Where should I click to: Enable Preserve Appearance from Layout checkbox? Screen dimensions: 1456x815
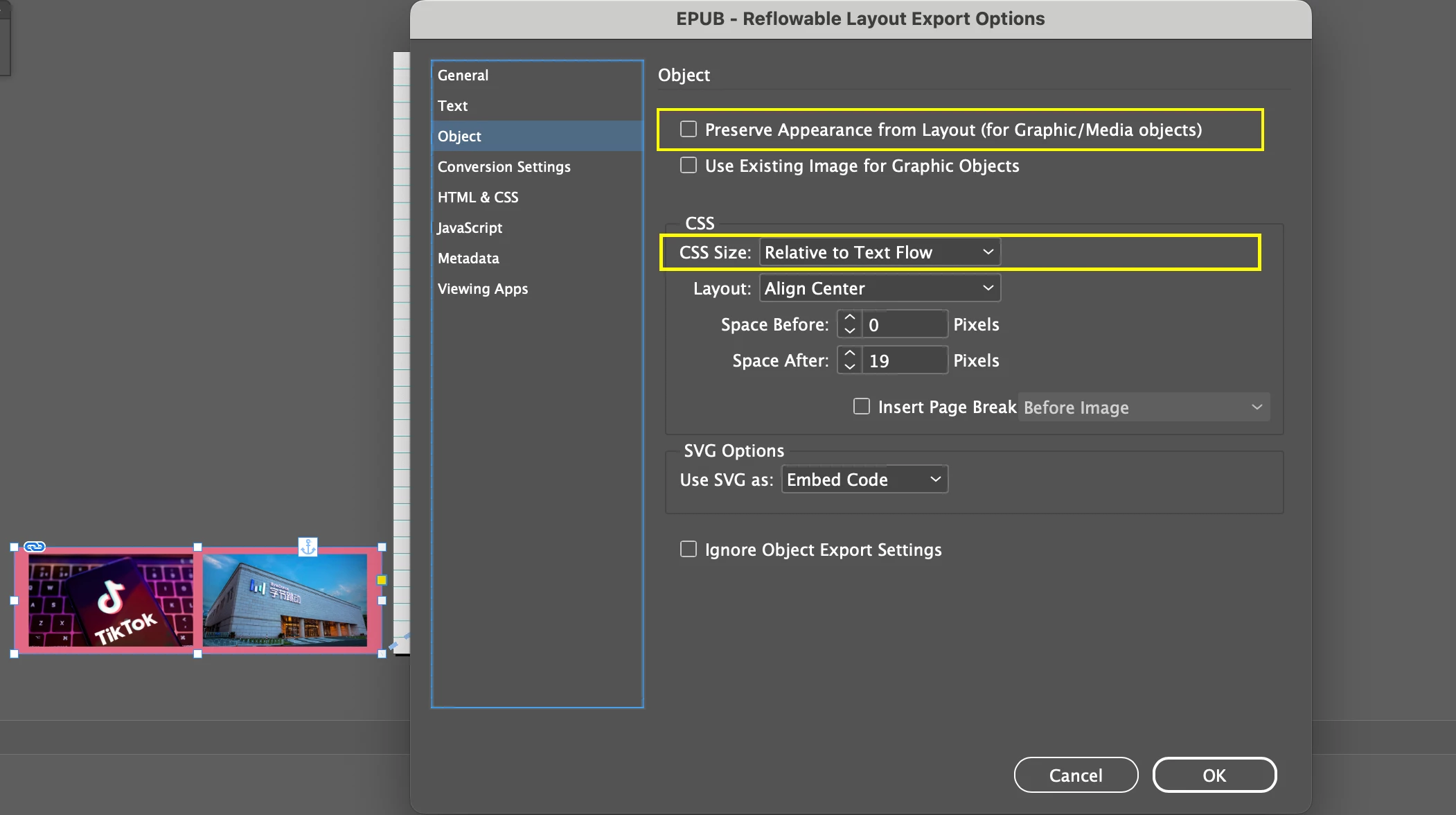(688, 130)
